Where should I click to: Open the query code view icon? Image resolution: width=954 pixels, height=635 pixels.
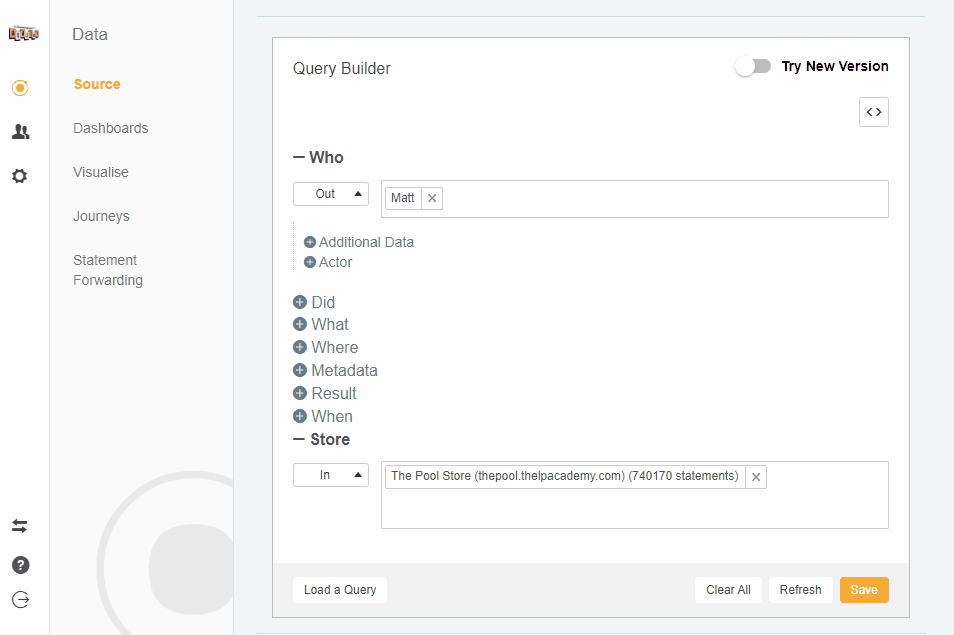pyautogui.click(x=873, y=111)
